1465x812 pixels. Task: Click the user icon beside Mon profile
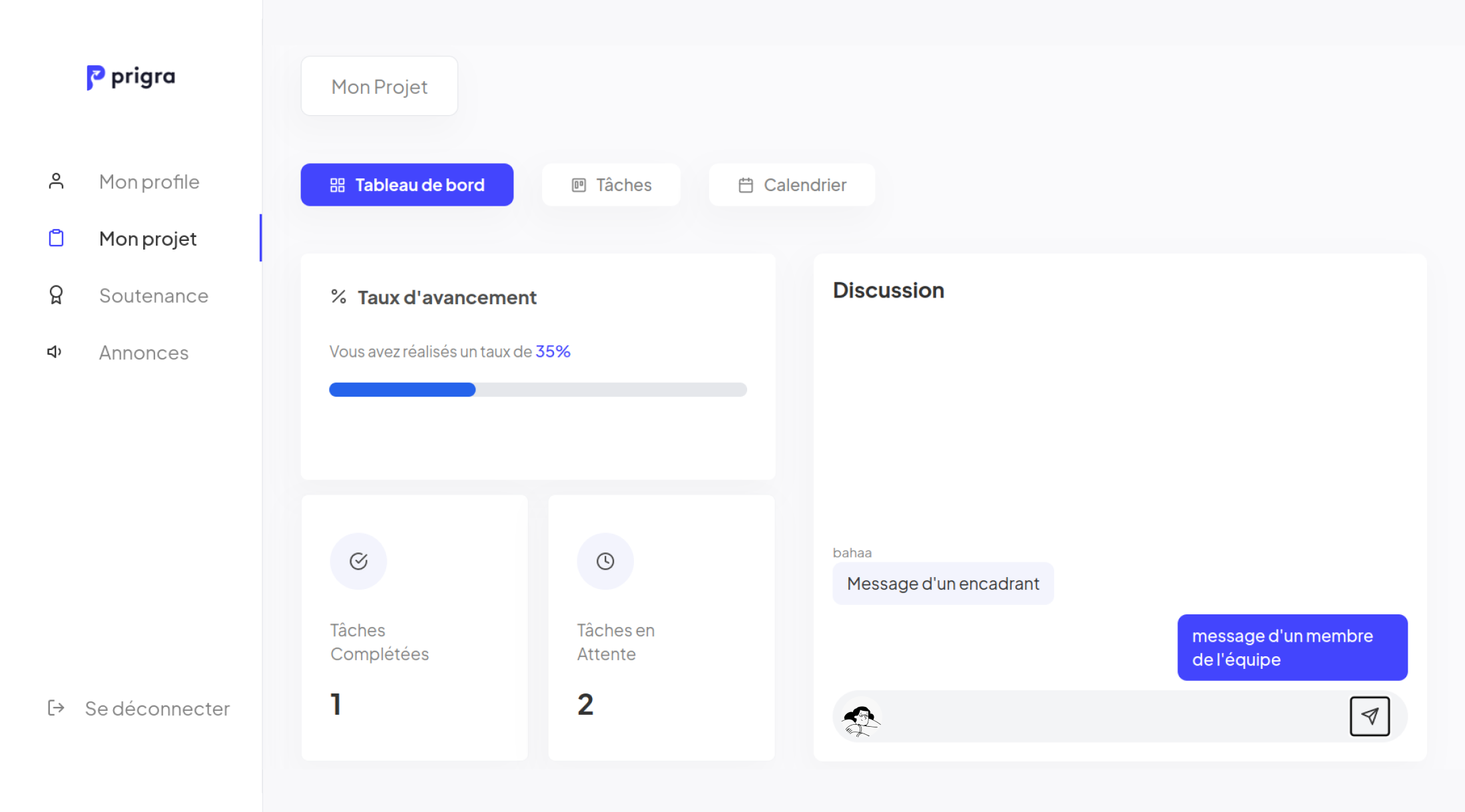[56, 181]
